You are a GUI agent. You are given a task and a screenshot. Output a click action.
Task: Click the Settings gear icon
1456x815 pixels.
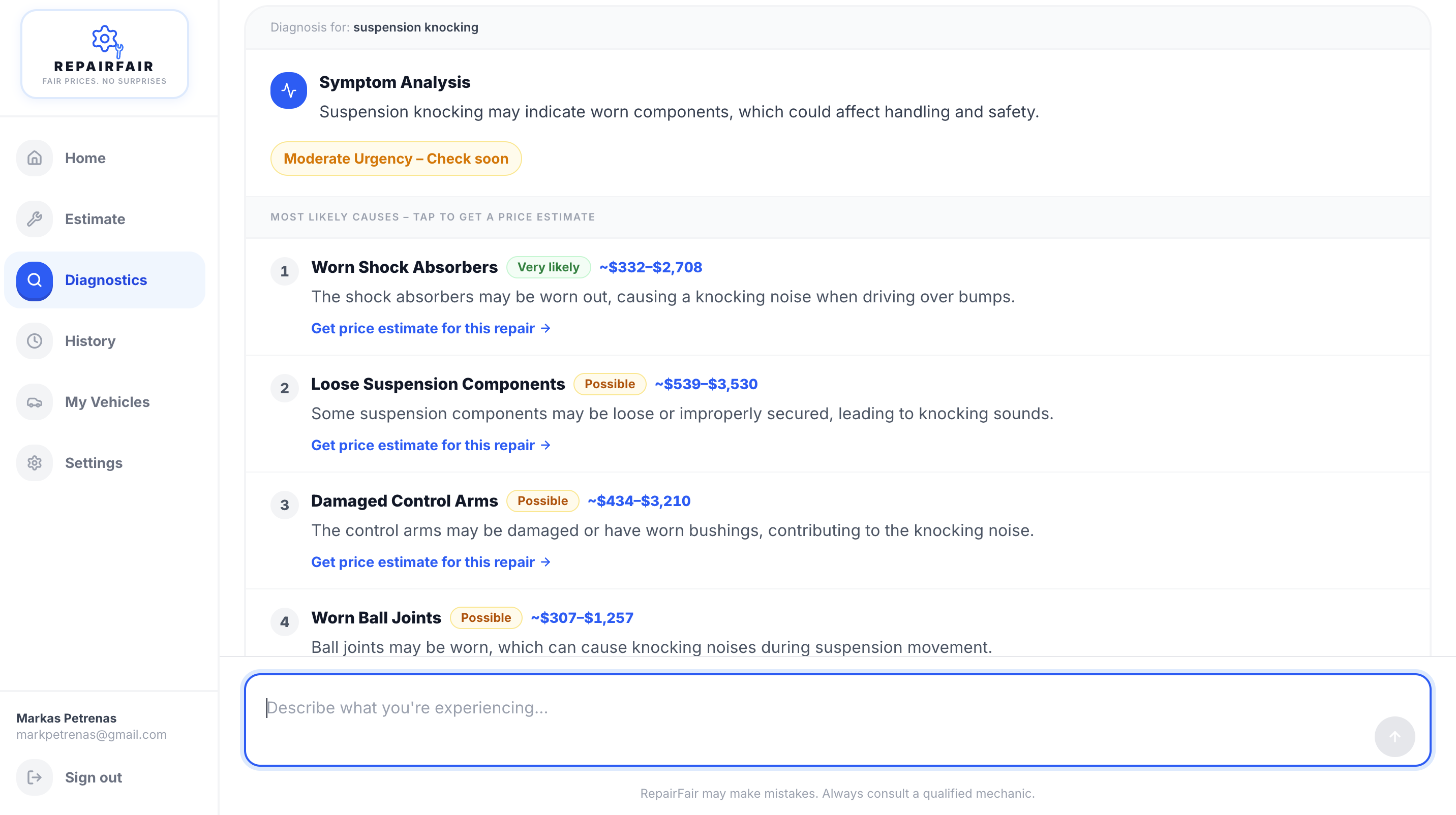click(35, 463)
